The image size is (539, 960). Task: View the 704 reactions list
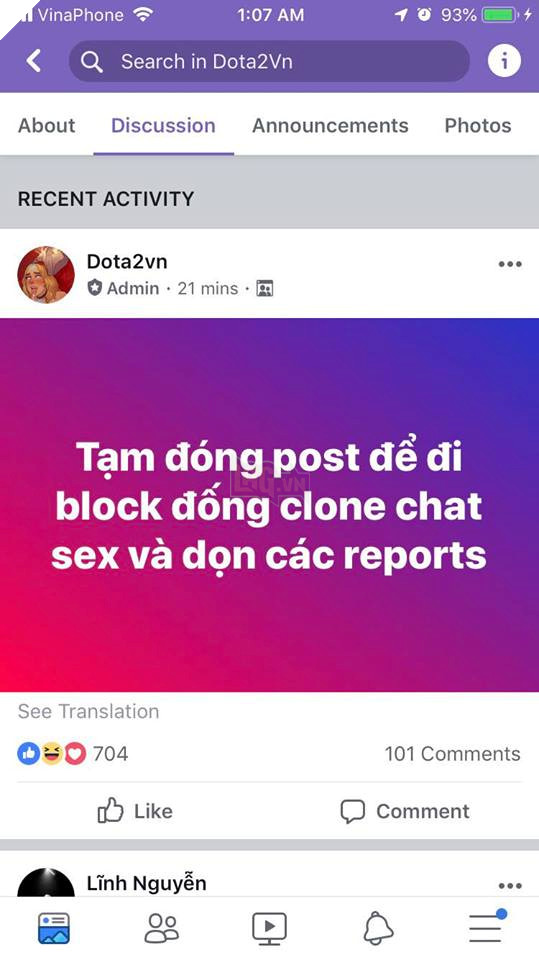(x=72, y=754)
